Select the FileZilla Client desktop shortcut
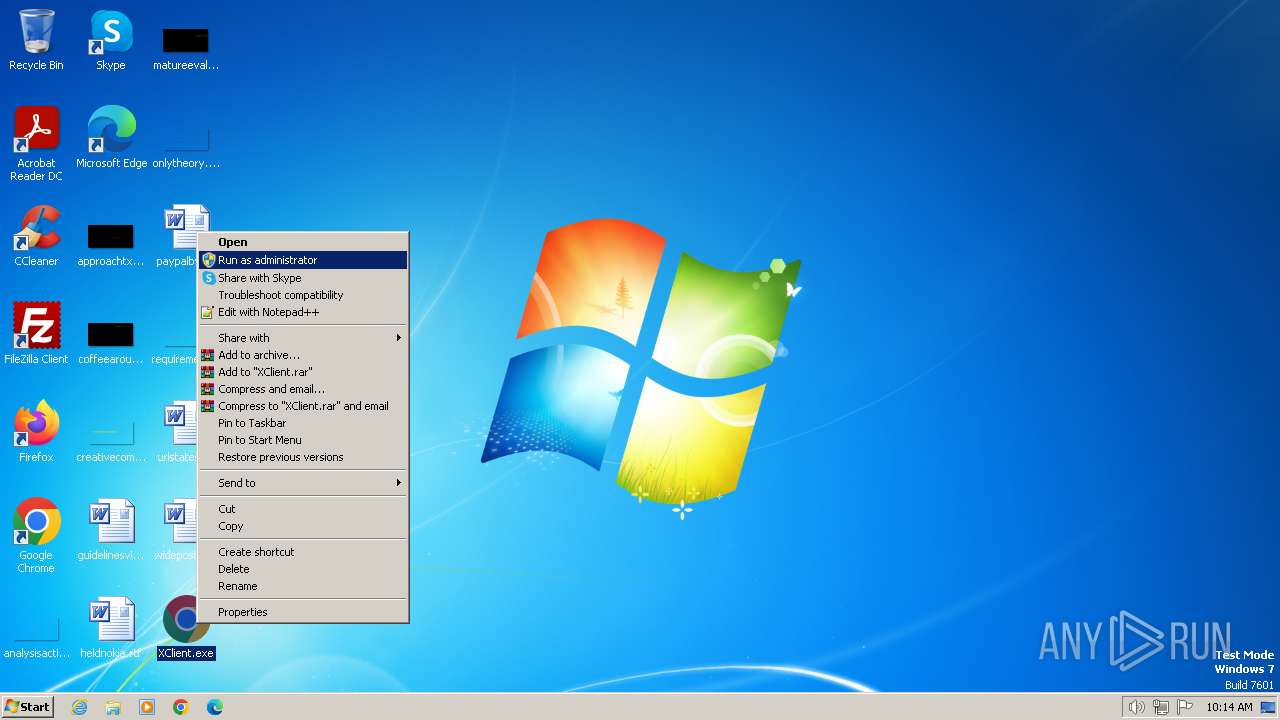Viewport: 1280px width, 720px height. tap(36, 334)
